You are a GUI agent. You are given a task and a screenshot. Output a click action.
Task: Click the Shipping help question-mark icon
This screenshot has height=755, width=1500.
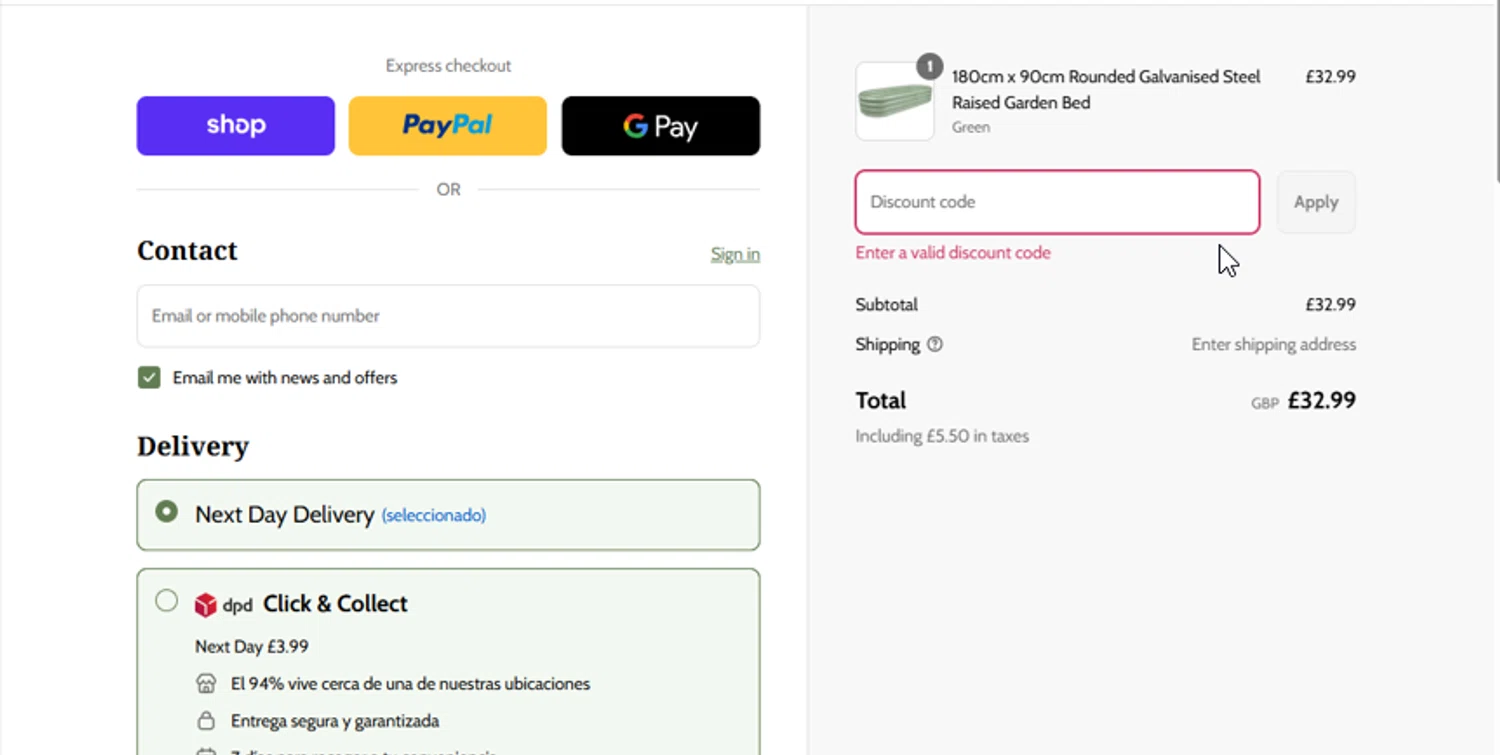pos(935,344)
